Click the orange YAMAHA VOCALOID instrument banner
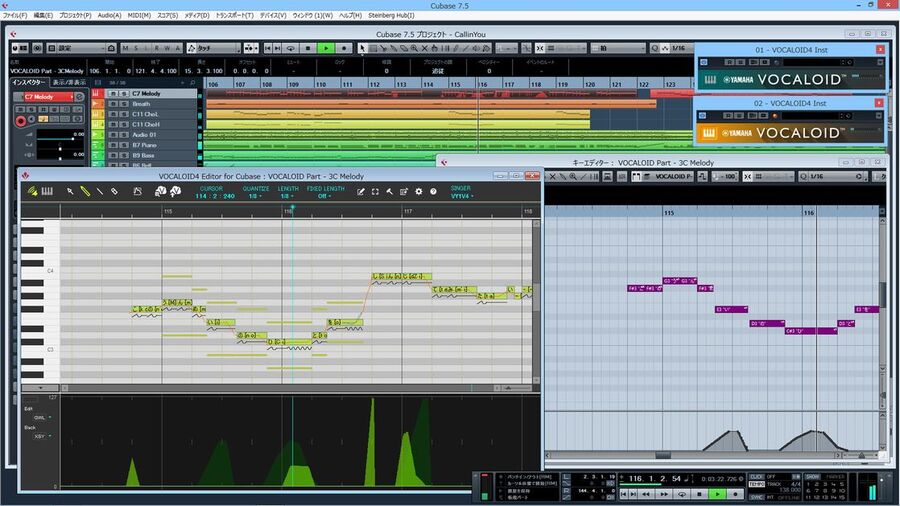 [x=790, y=132]
